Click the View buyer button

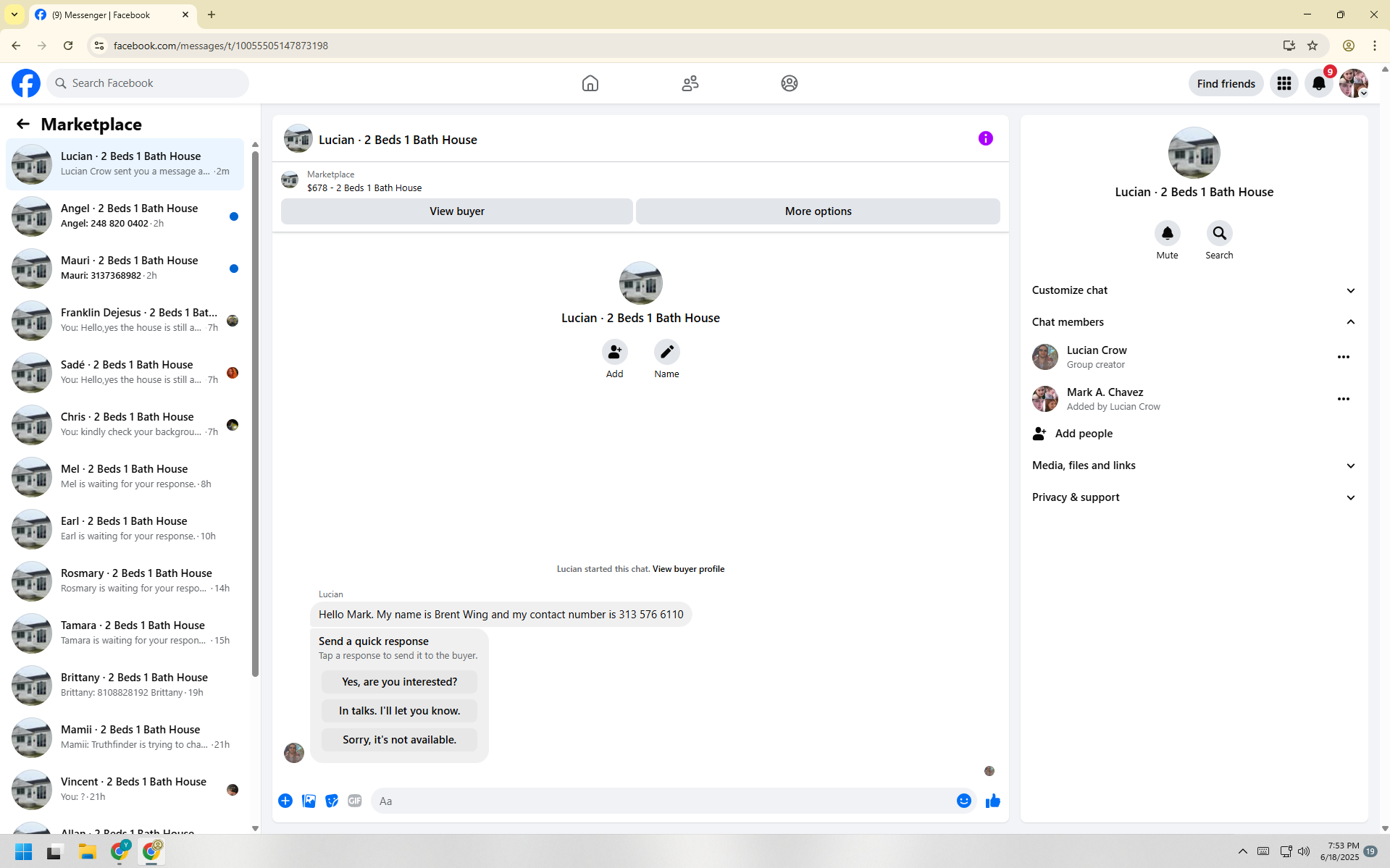(456, 211)
